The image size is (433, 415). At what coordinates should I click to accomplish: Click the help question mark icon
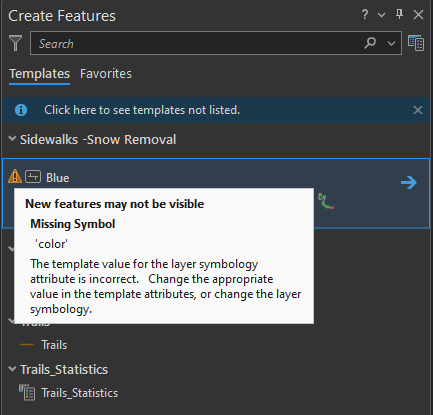(x=365, y=14)
